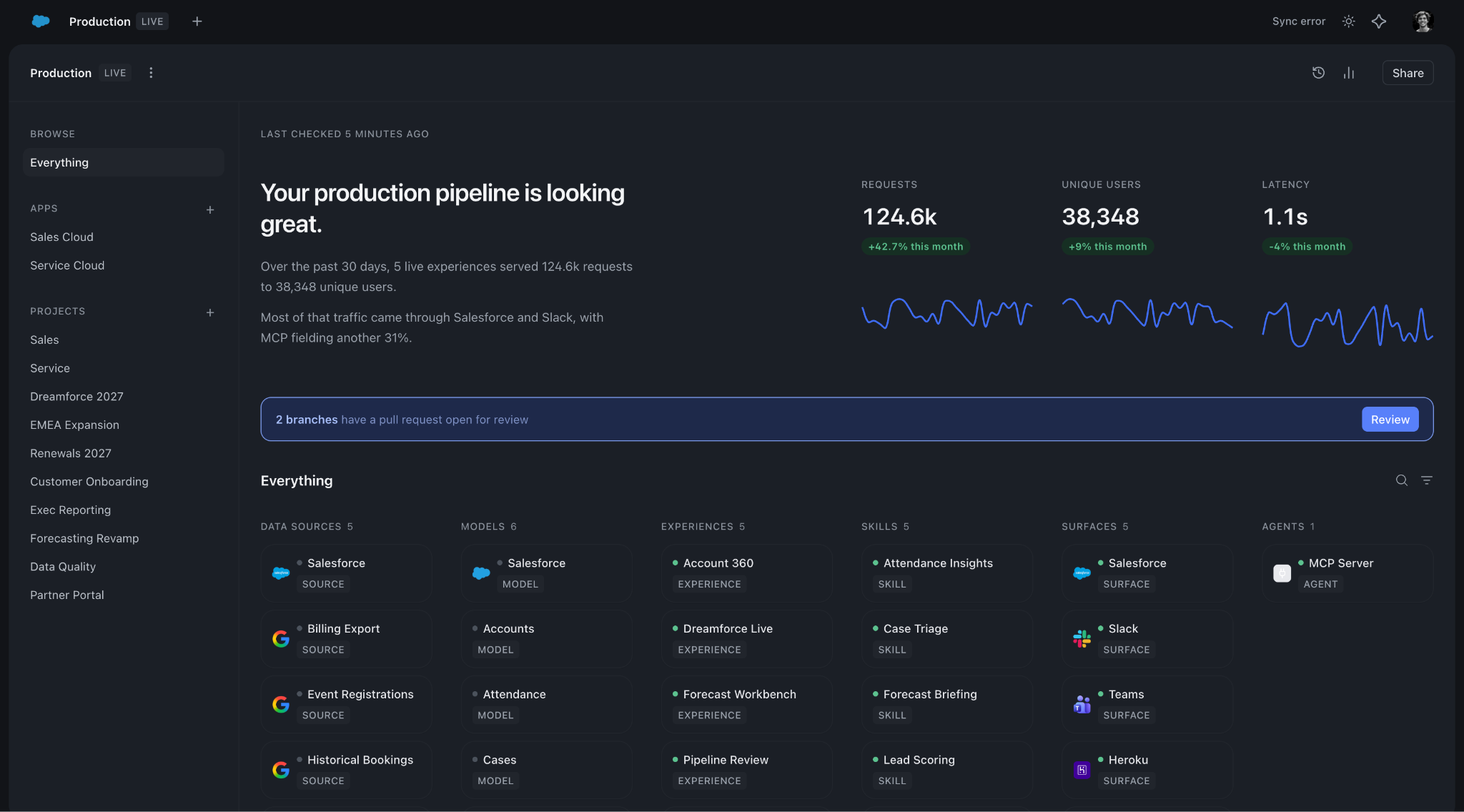Open the Sync error status
Viewport: 1464px width, 812px height.
(1298, 21)
